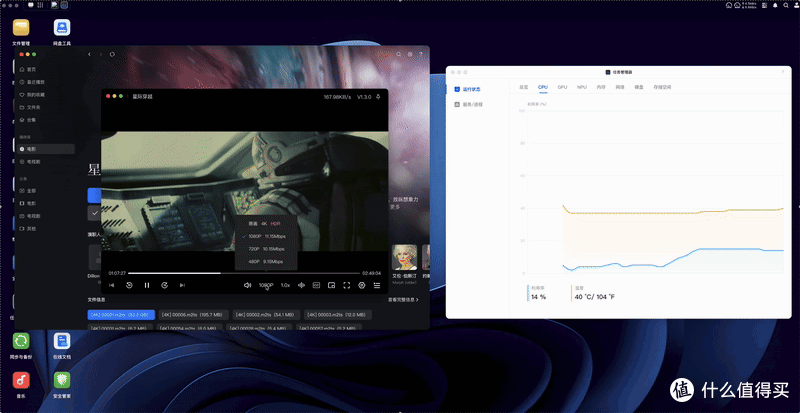Select the 1080P 11.15Mbps quality option
The width and height of the screenshot is (800, 413).
click(x=265, y=236)
